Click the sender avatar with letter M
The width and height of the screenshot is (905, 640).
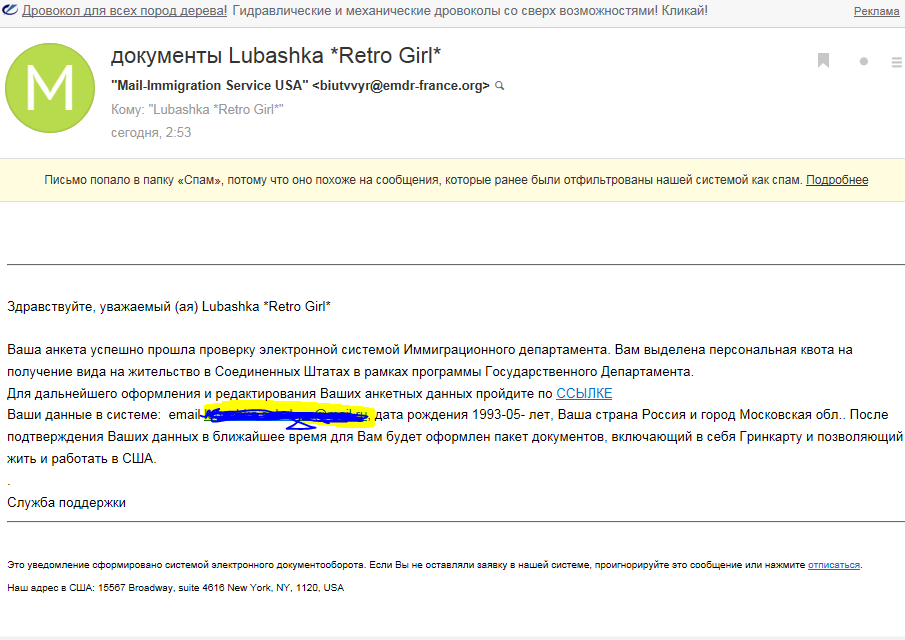click(x=49, y=87)
